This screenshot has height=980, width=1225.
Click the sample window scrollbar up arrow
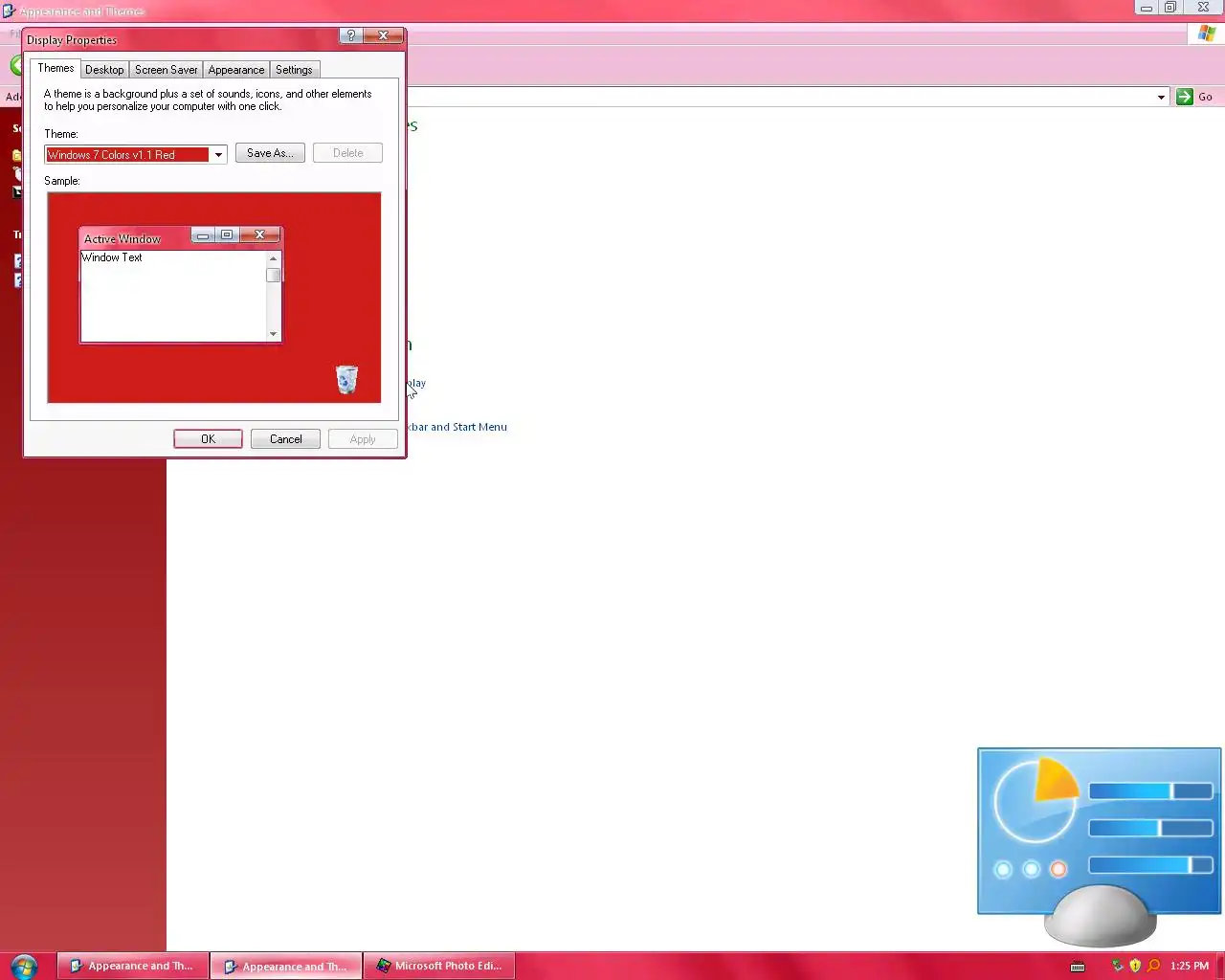pos(274,258)
